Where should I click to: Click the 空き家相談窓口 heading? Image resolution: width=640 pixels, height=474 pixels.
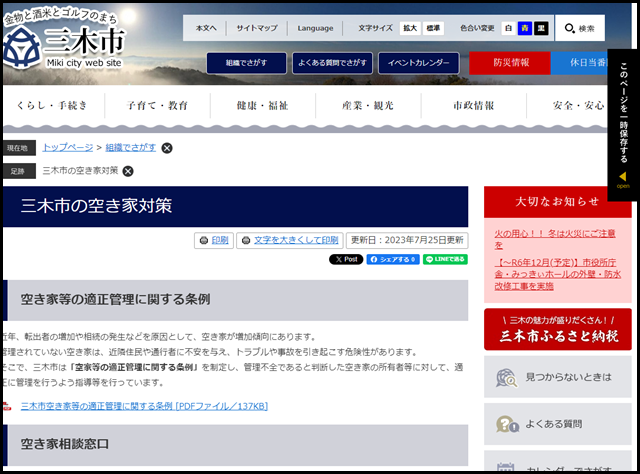click(65, 444)
